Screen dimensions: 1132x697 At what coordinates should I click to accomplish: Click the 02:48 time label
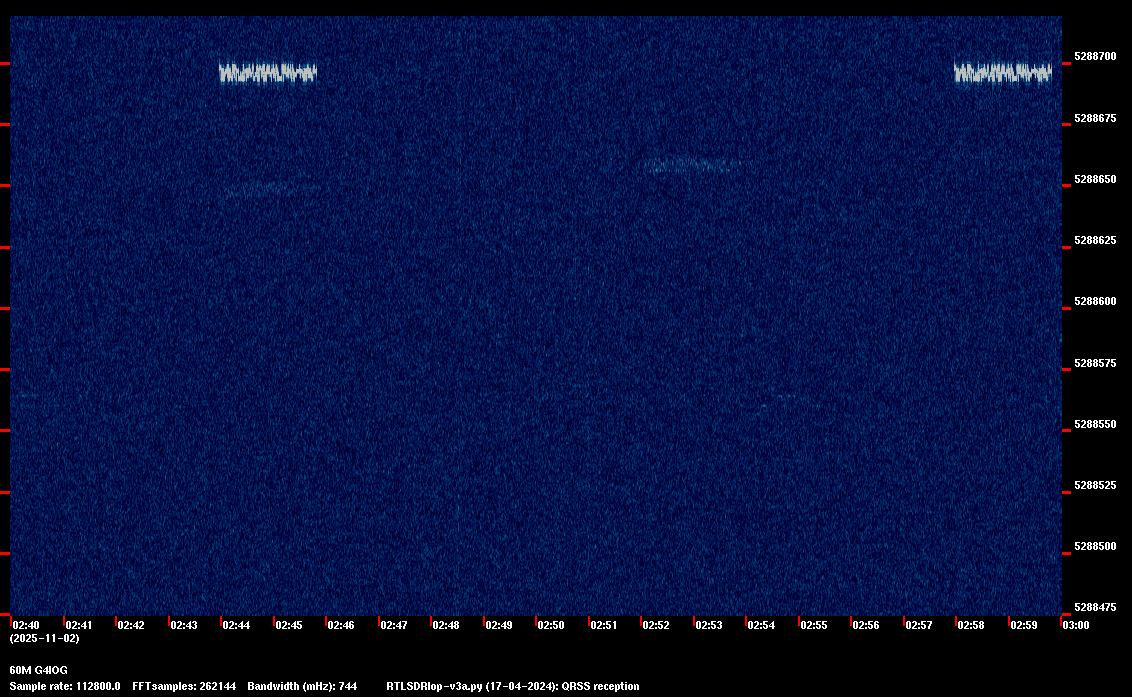point(445,625)
